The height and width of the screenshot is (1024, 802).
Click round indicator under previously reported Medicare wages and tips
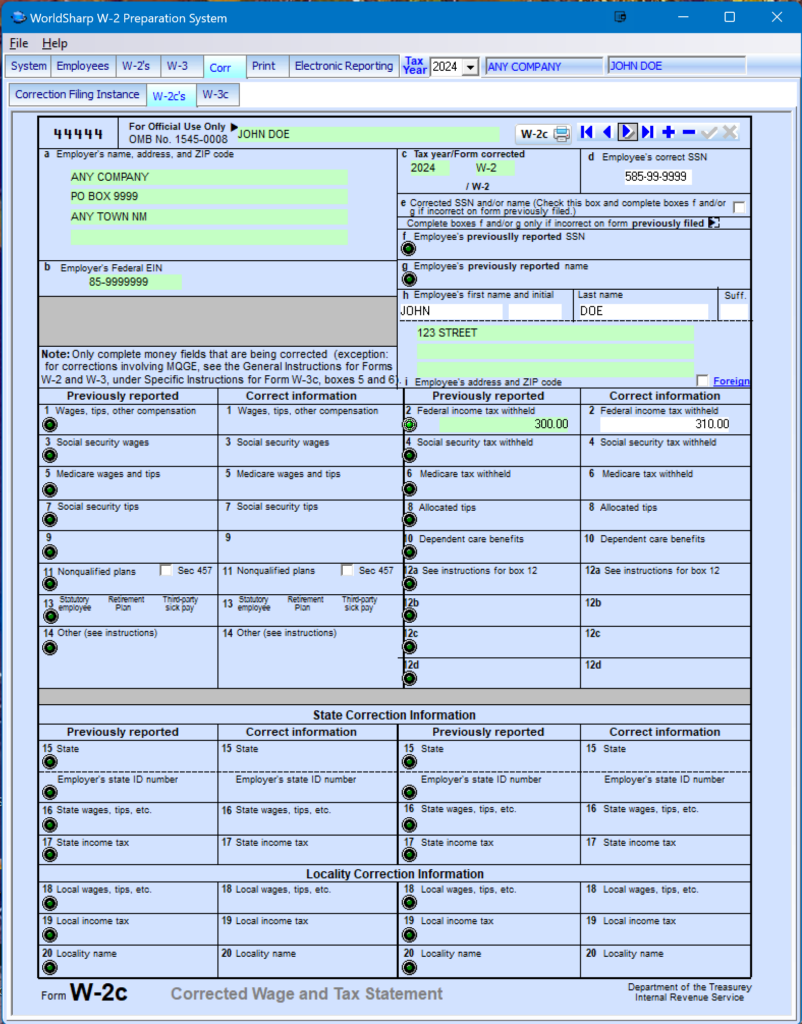point(50,489)
